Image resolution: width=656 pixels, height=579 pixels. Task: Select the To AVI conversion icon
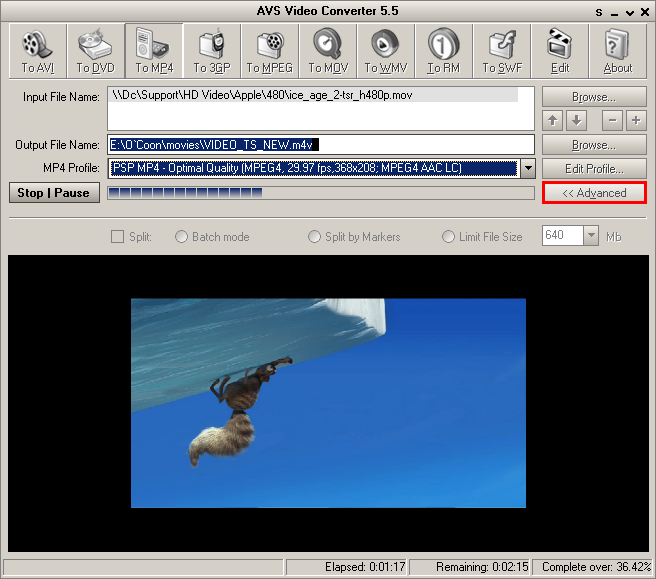coord(38,51)
